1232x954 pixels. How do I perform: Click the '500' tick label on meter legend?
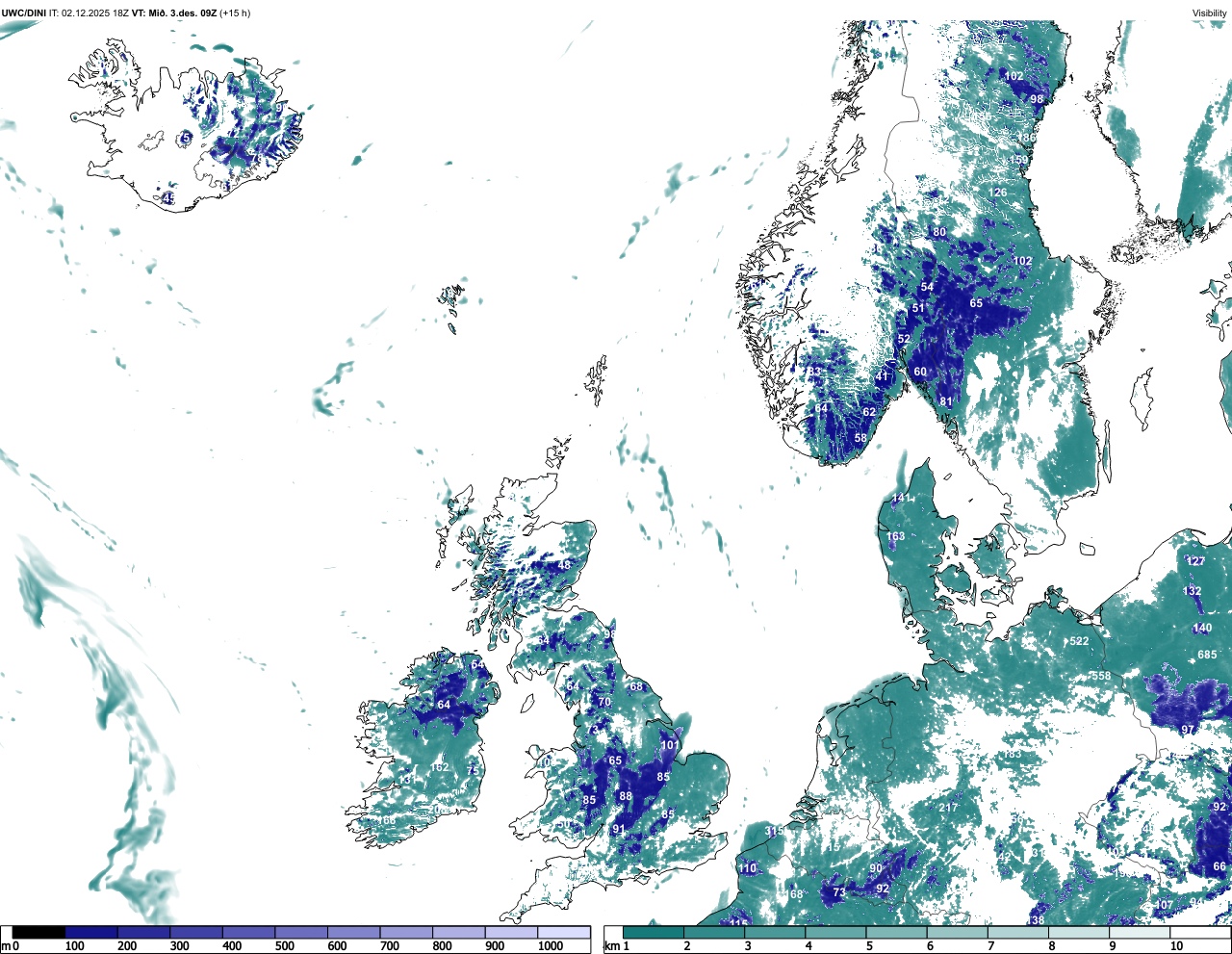284,946
